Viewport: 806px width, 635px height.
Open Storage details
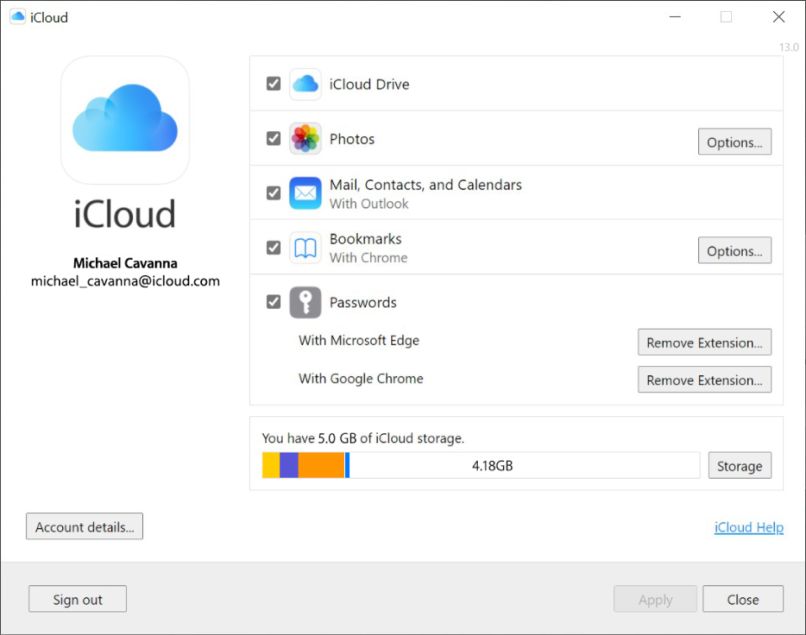pyautogui.click(x=740, y=465)
